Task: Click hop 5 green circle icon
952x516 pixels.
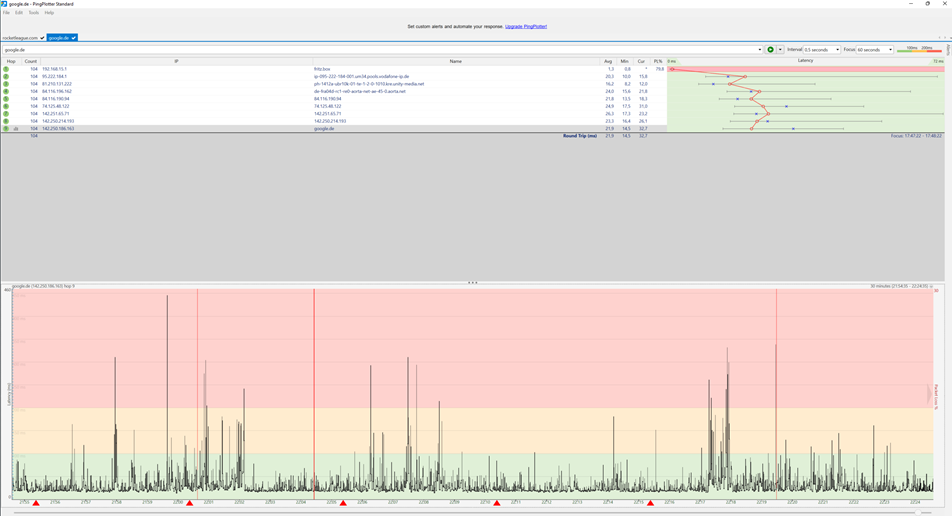Action: click(6, 99)
